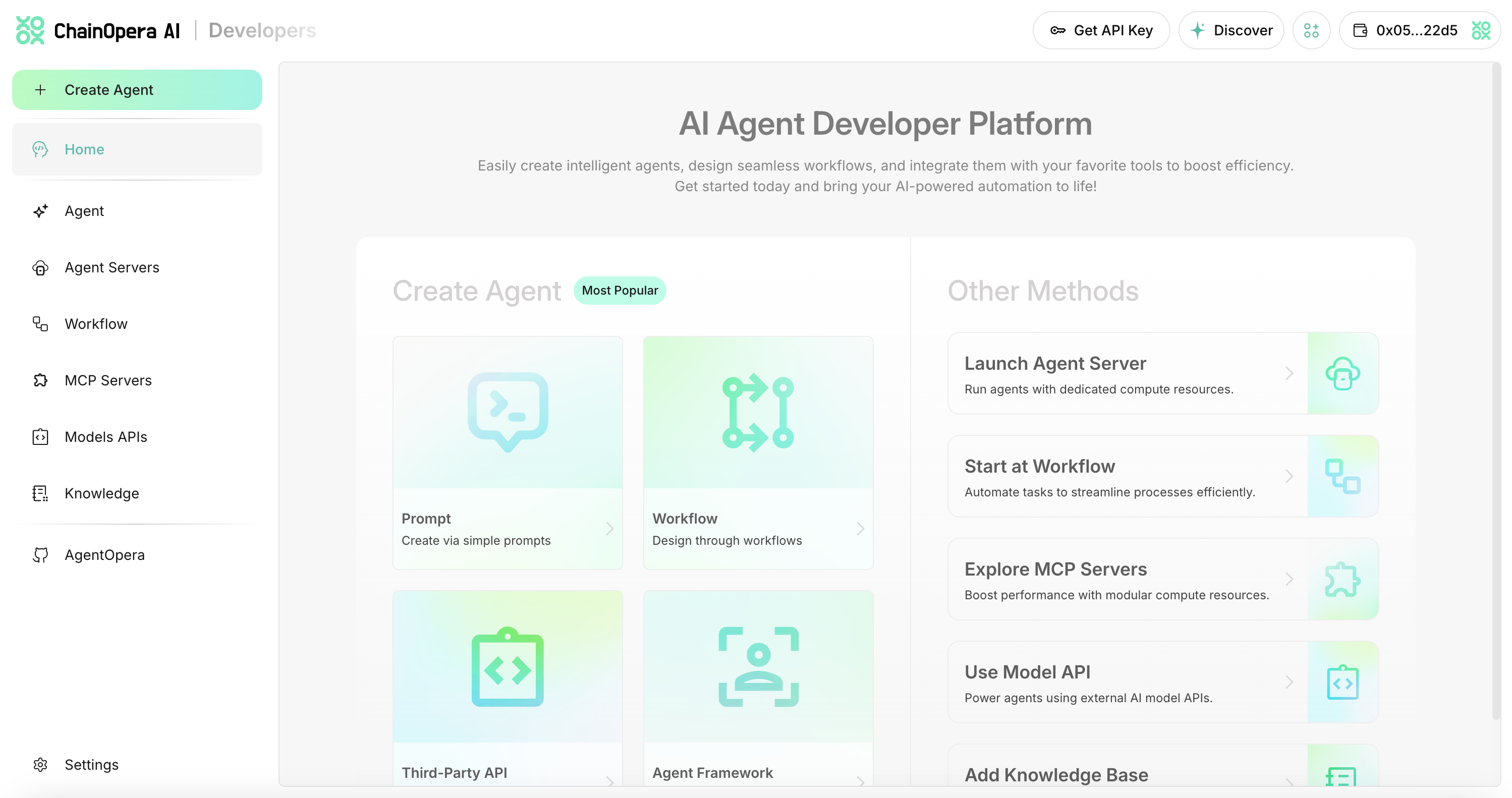Go to Knowledge in the sidebar
The width and height of the screenshot is (1512, 798).
coord(101,493)
